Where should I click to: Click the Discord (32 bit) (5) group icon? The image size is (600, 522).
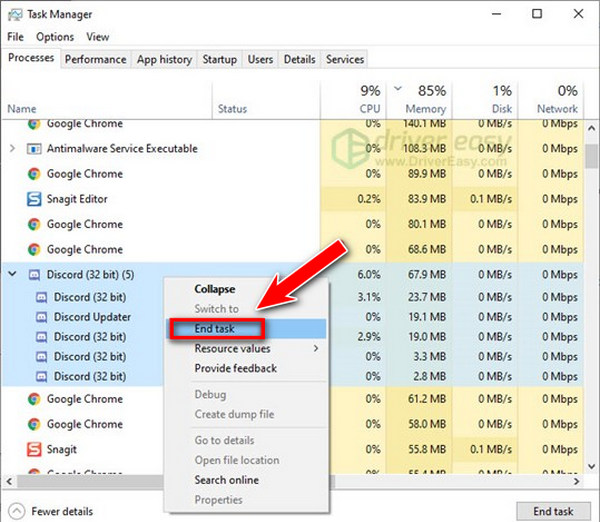34,275
